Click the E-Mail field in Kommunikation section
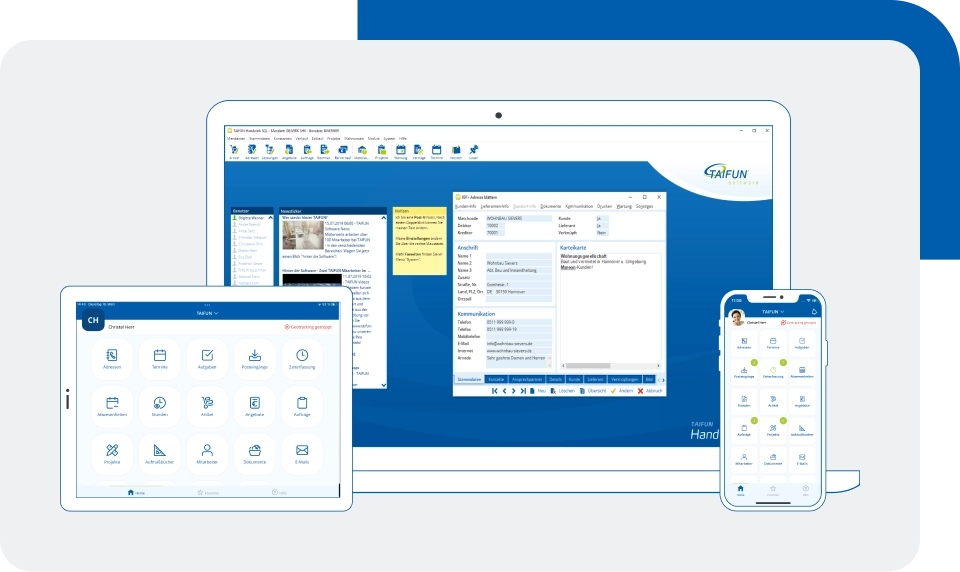The width and height of the screenshot is (960, 572). click(518, 343)
